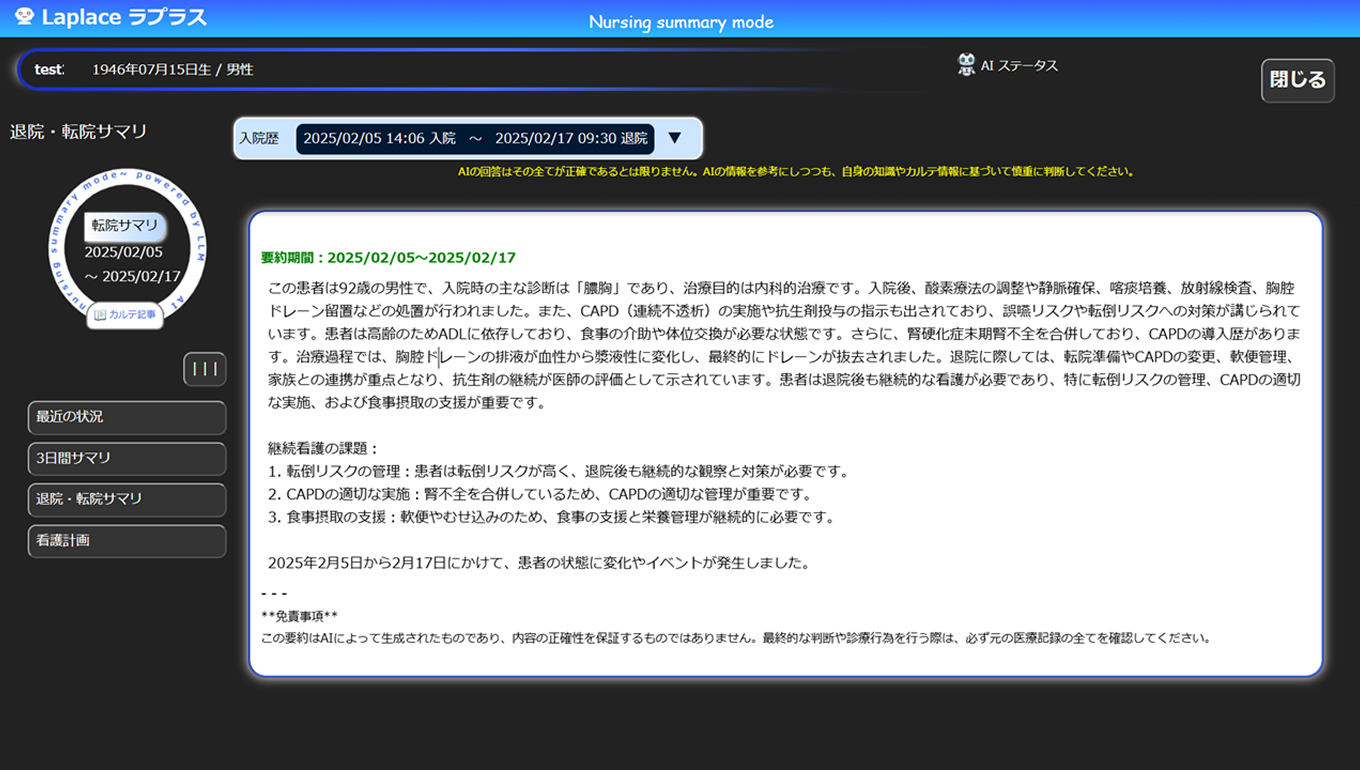Click the 入院歴 label
1360x770 pixels.
[x=259, y=139]
